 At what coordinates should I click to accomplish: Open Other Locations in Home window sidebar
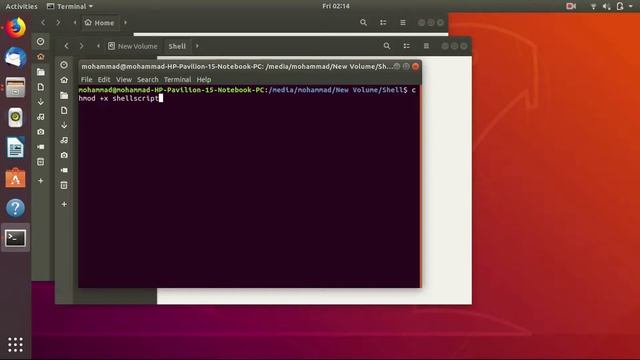[40, 180]
